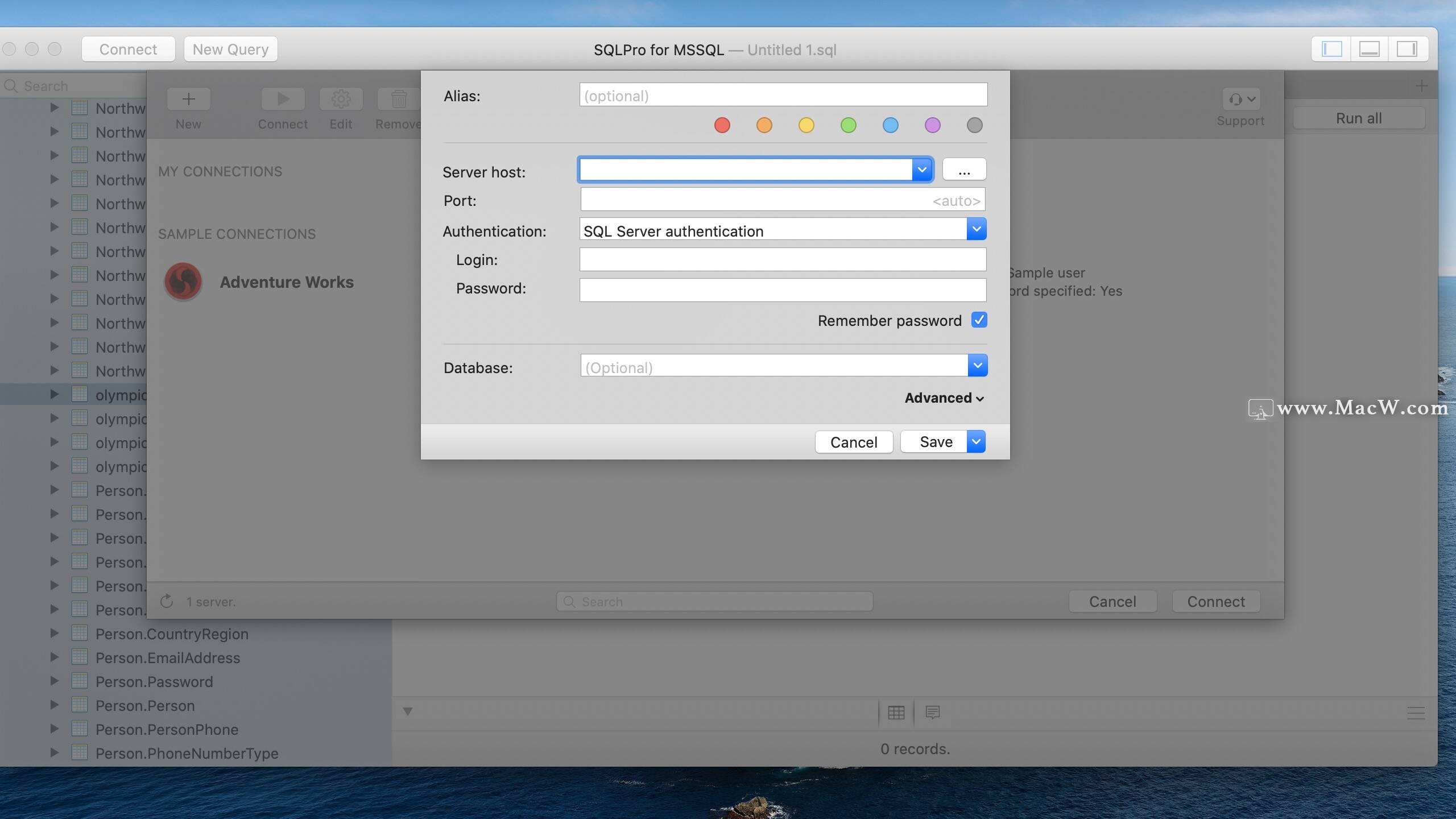Click the Server host input field
Screen dimensions: 1456x819
point(746,169)
